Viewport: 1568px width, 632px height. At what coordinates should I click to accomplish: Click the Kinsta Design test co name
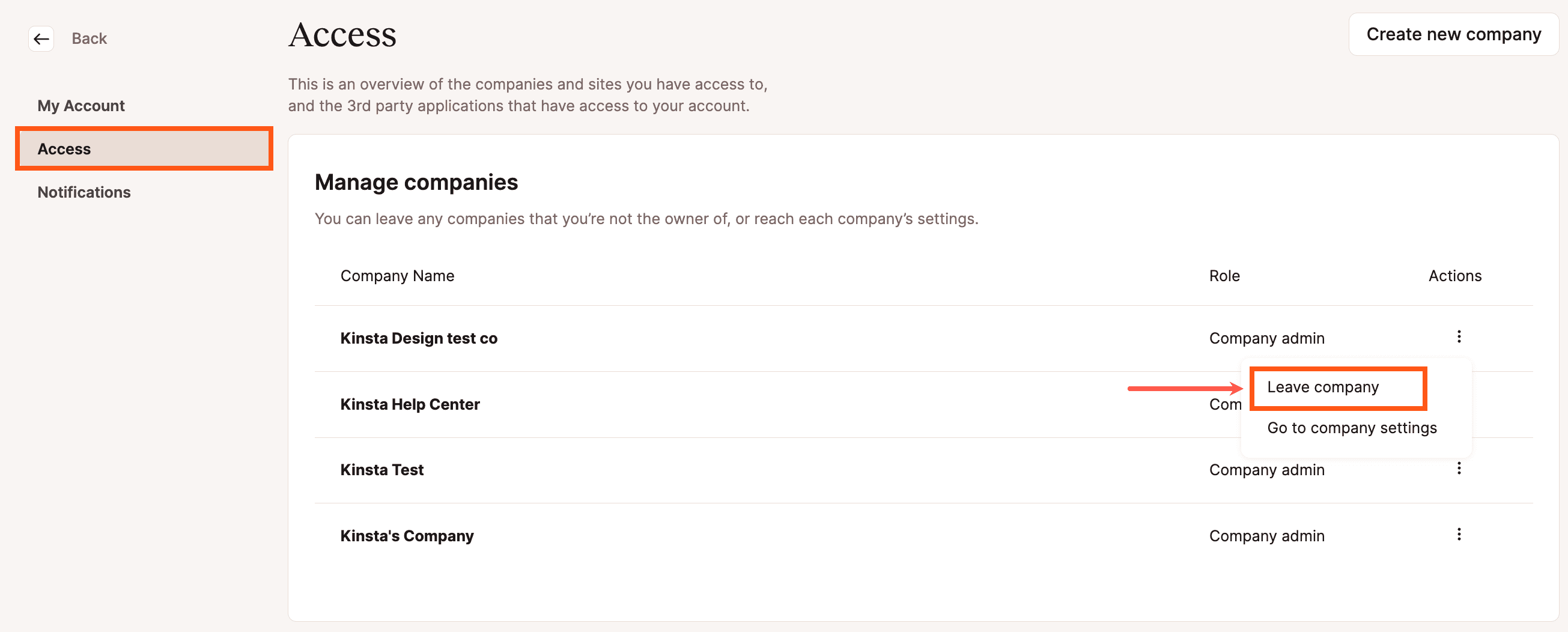[419, 338]
